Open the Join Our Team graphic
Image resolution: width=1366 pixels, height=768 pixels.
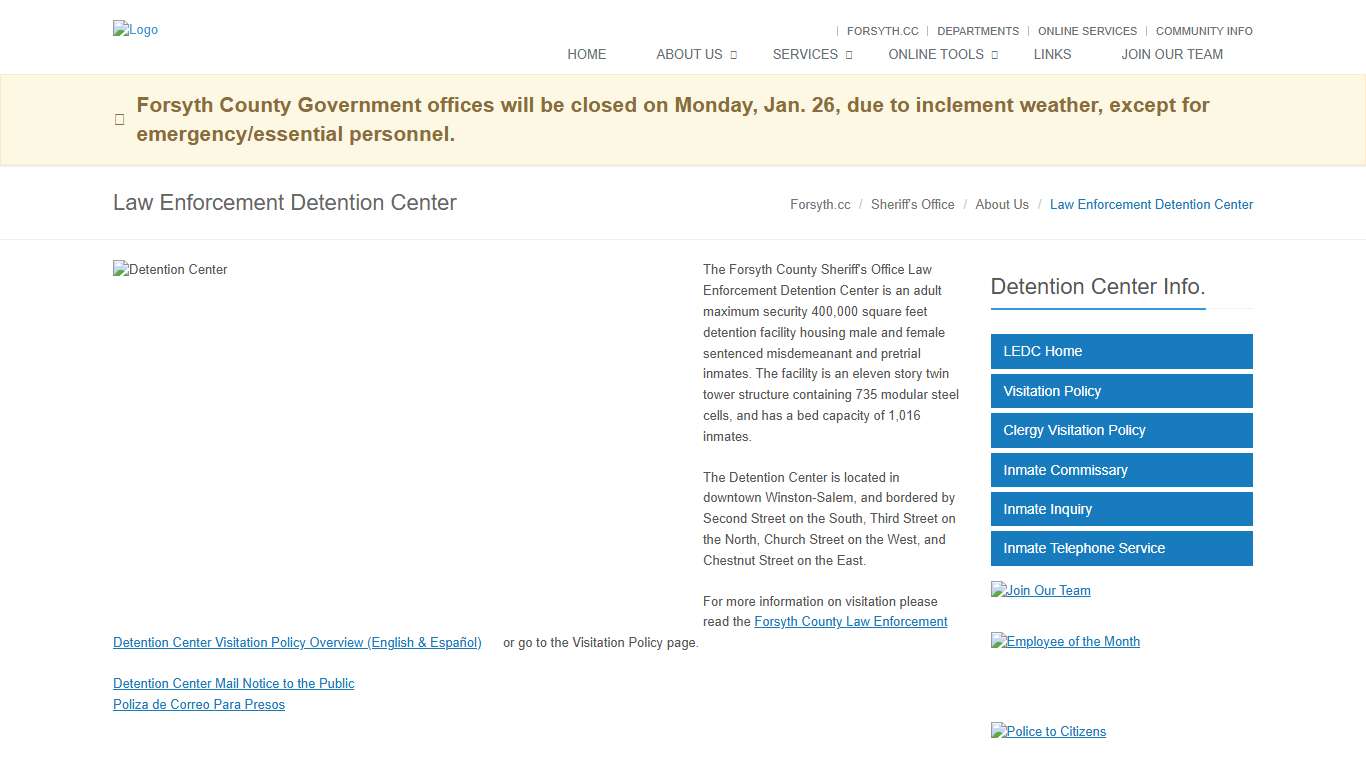1040,590
